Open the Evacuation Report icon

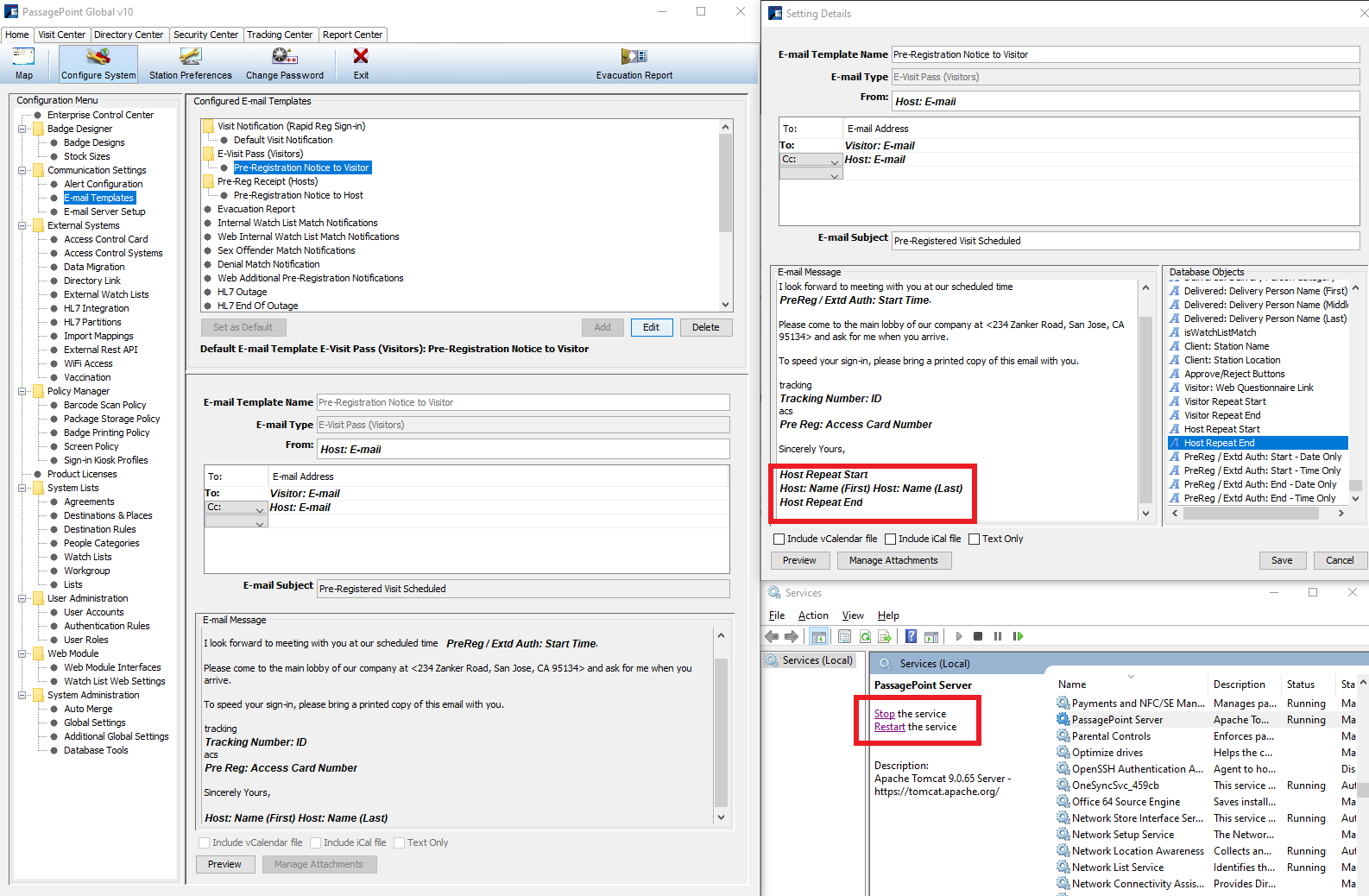634,56
